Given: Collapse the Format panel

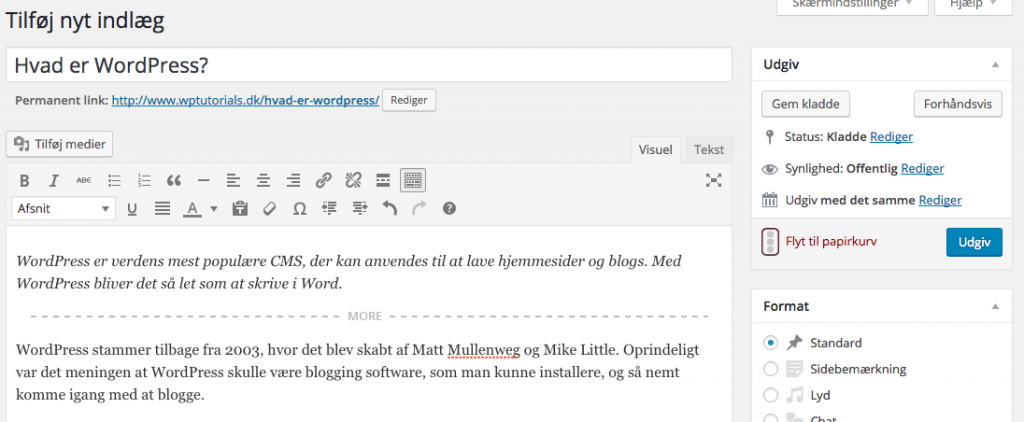Looking at the screenshot, I should 995,306.
